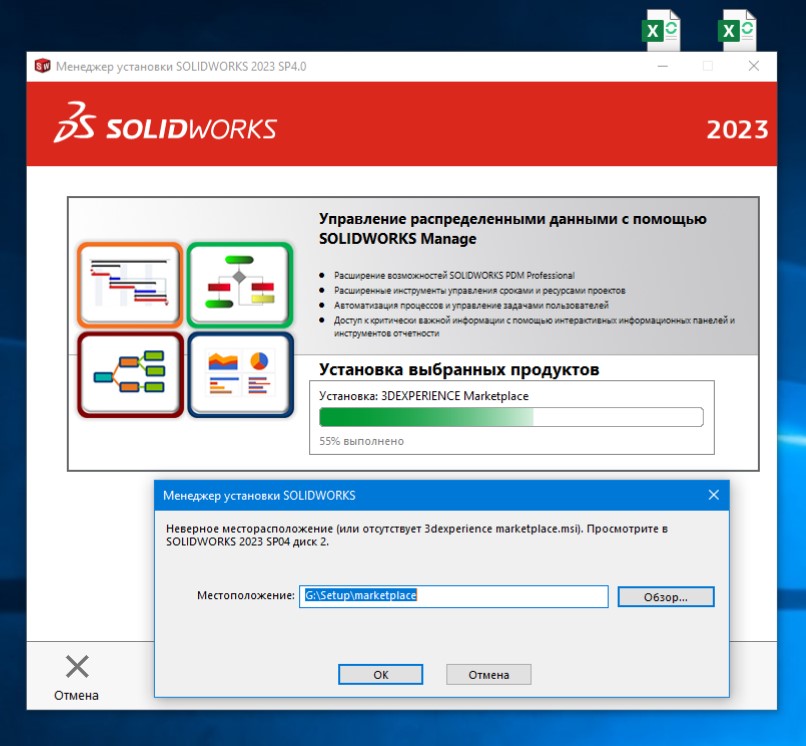Click OK in the location dialog
Screen dimensions: 806x746
380,675
